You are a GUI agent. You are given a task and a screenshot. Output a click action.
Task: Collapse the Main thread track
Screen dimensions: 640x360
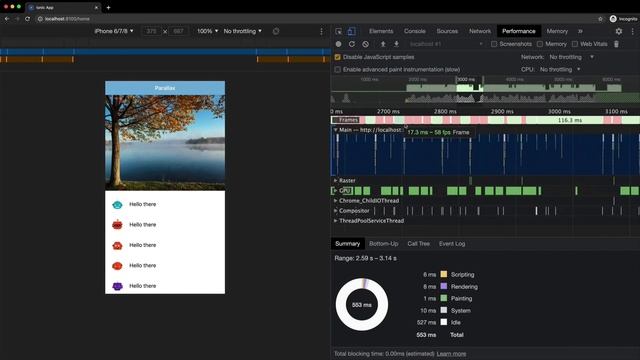[x=336, y=130]
